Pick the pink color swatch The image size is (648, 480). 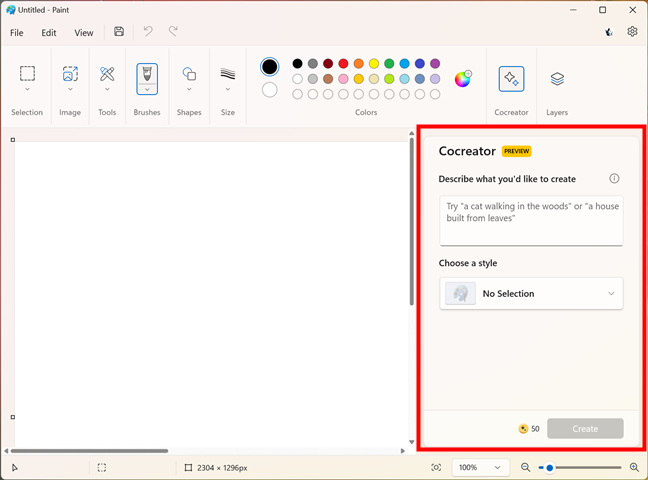[x=343, y=79]
